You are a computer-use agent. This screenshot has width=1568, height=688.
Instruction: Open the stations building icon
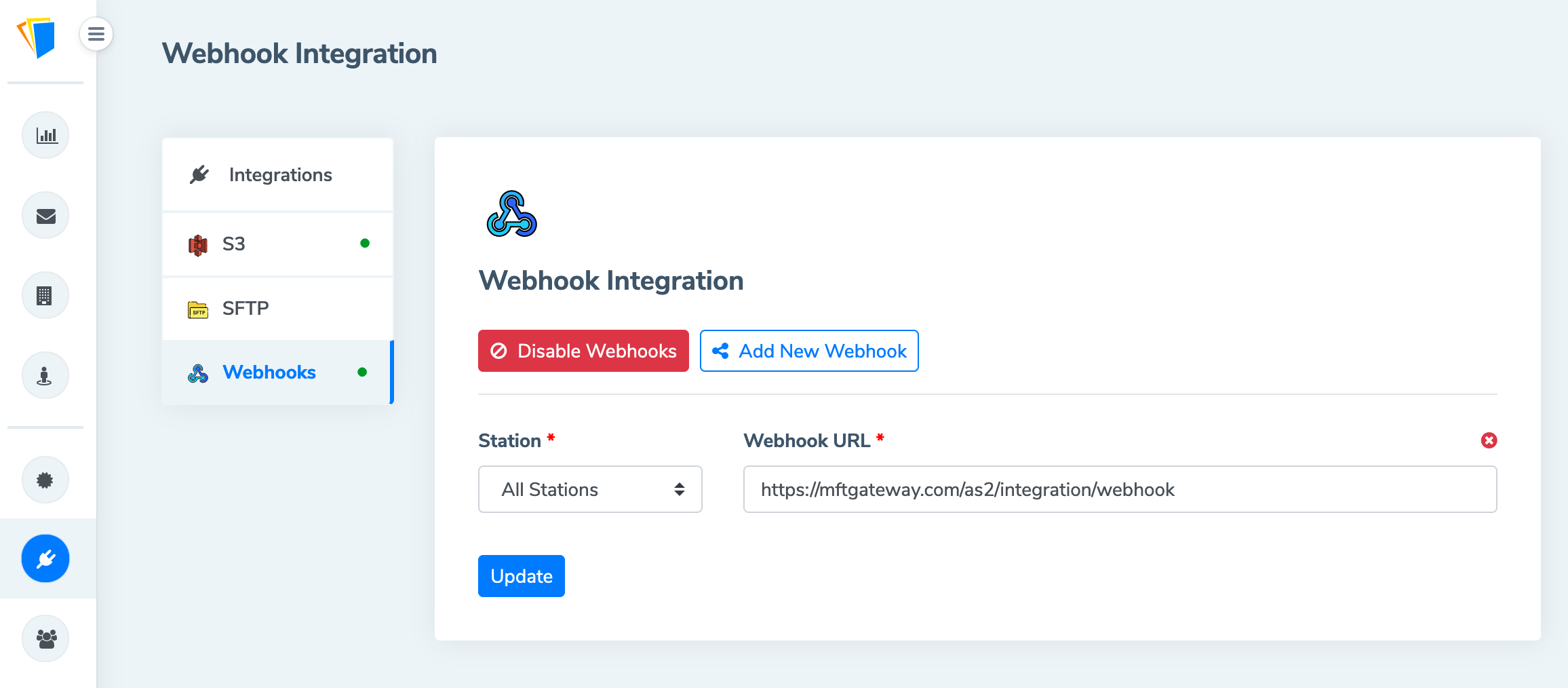[x=45, y=295]
